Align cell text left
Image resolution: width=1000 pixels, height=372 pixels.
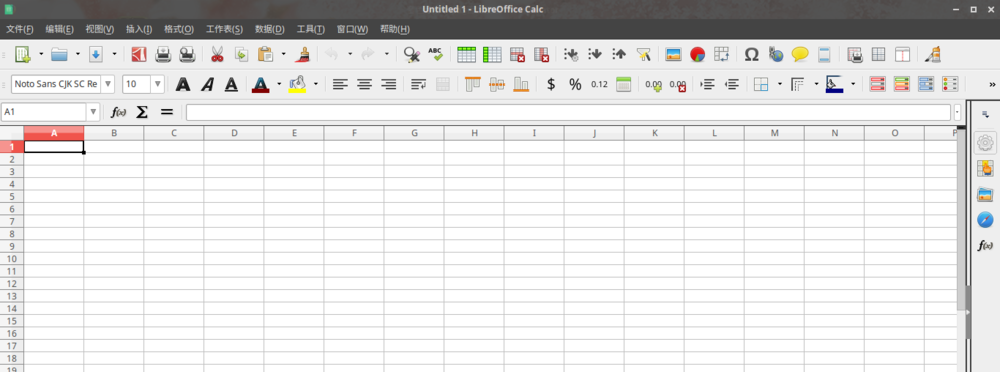coord(341,84)
